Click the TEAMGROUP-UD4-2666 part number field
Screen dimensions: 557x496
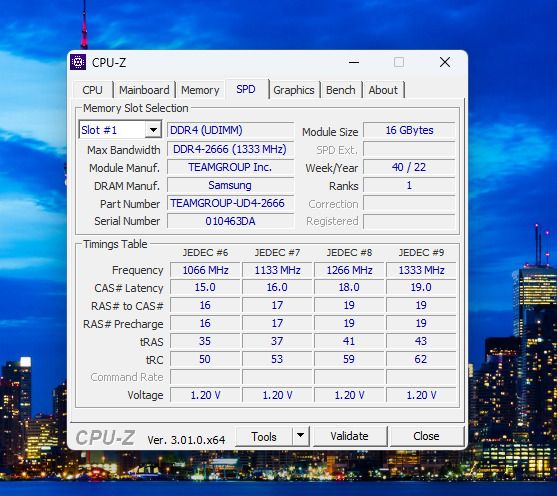tap(231, 203)
